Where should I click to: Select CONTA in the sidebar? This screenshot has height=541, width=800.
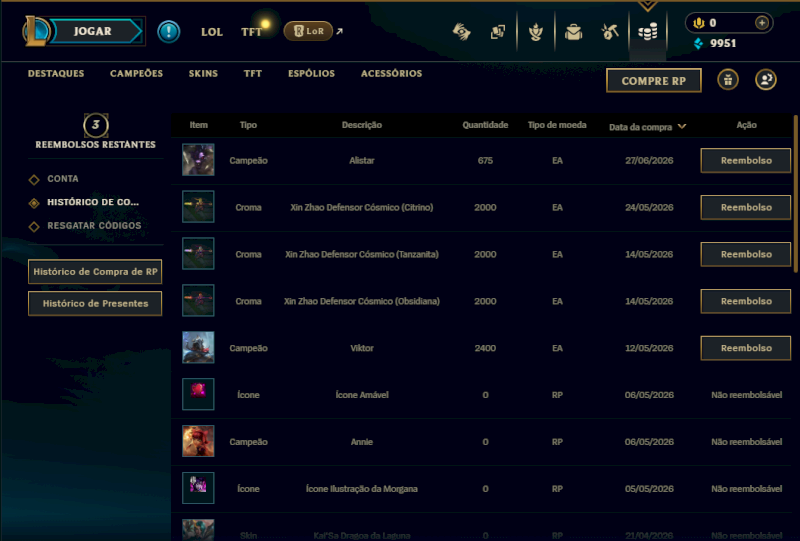point(63,179)
